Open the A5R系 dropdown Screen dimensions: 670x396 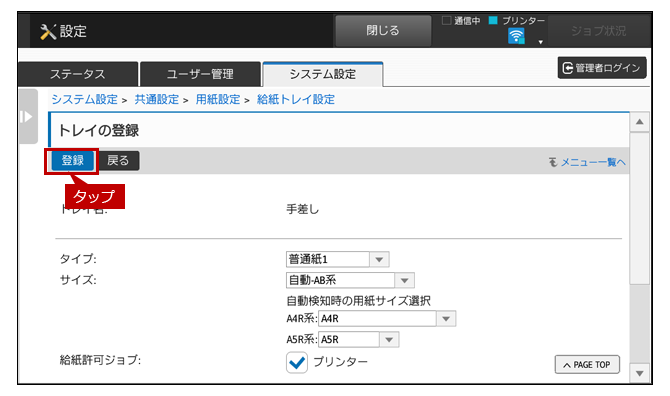coord(359,340)
